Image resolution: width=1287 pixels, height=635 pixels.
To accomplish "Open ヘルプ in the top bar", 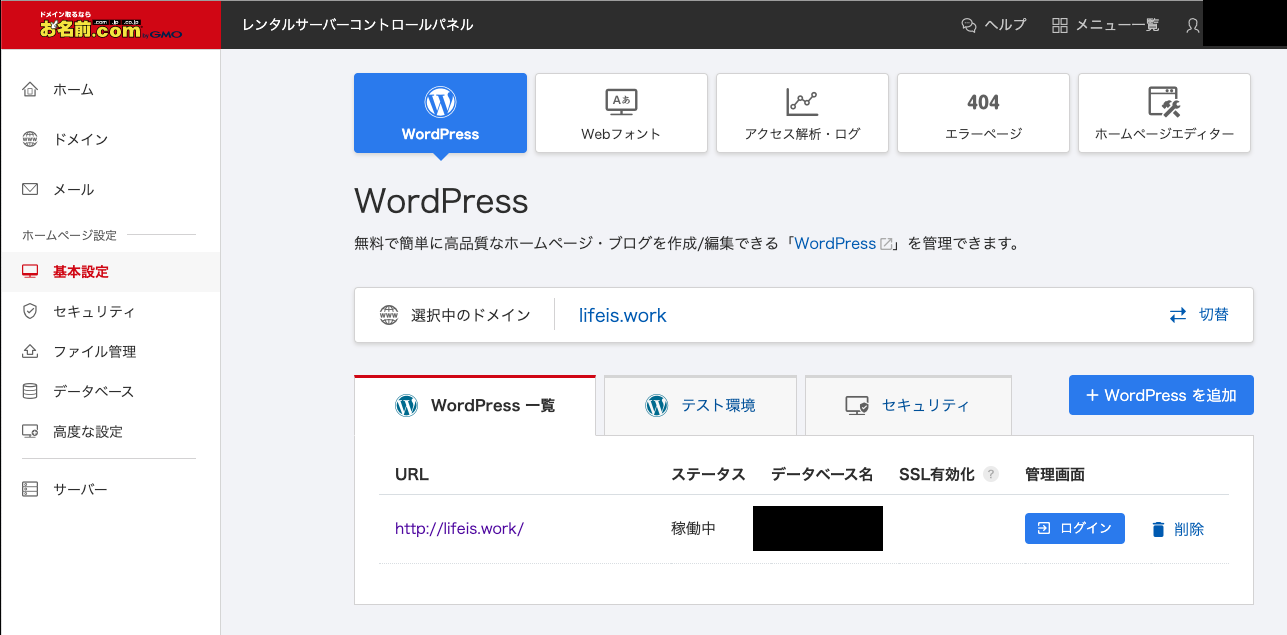I will point(993,25).
